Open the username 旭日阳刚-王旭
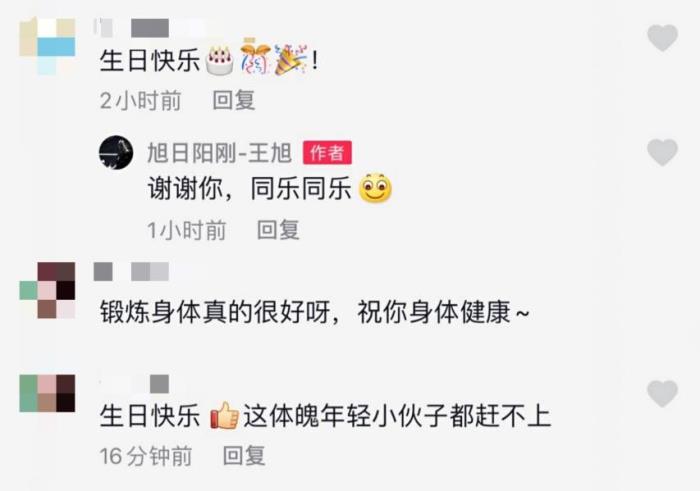 (220, 153)
